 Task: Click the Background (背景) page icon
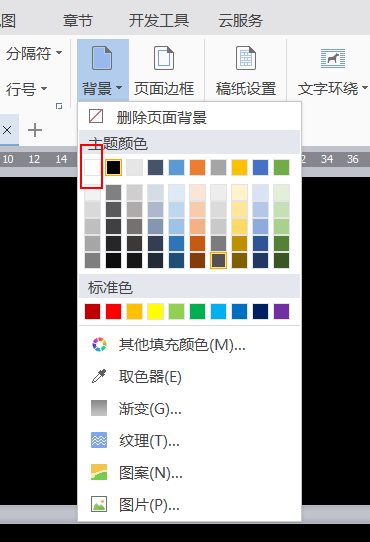point(102,58)
